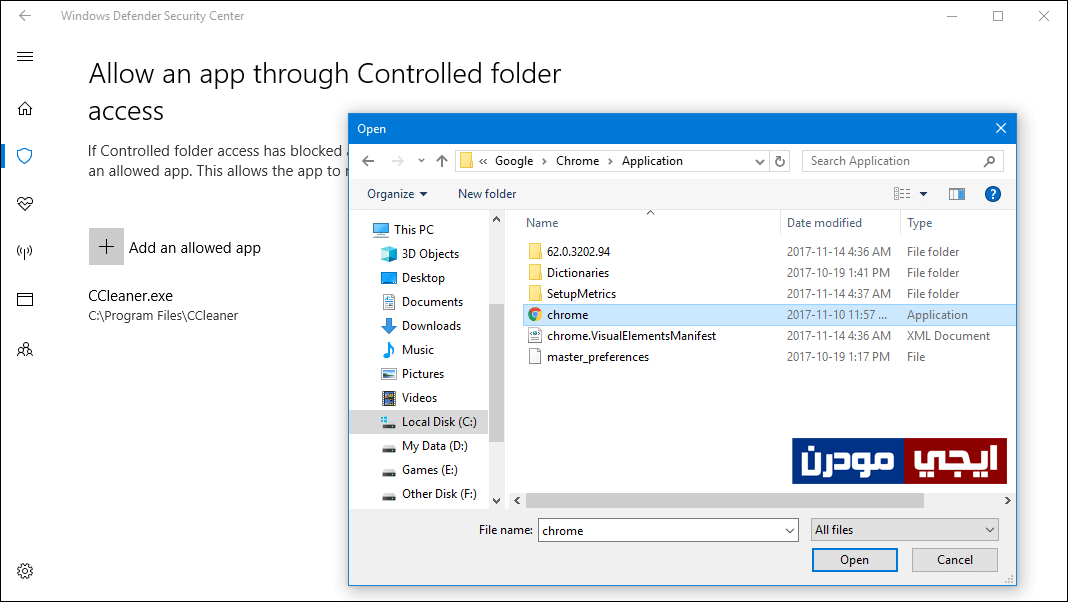
Task: Select chrome.VisualElementsManifest file
Action: pyautogui.click(x=631, y=336)
